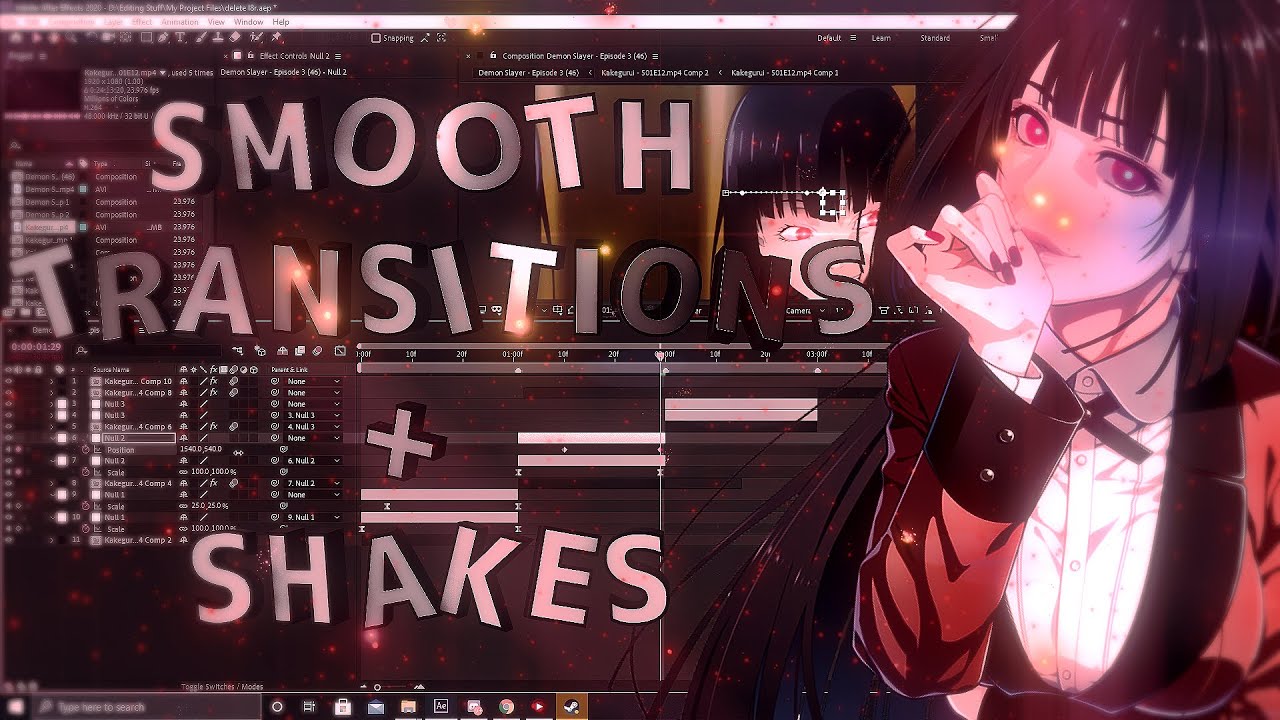The width and height of the screenshot is (1280, 720).
Task: Toggle visibility of layer 6 Null 2
Action: pyautogui.click(x=9, y=438)
